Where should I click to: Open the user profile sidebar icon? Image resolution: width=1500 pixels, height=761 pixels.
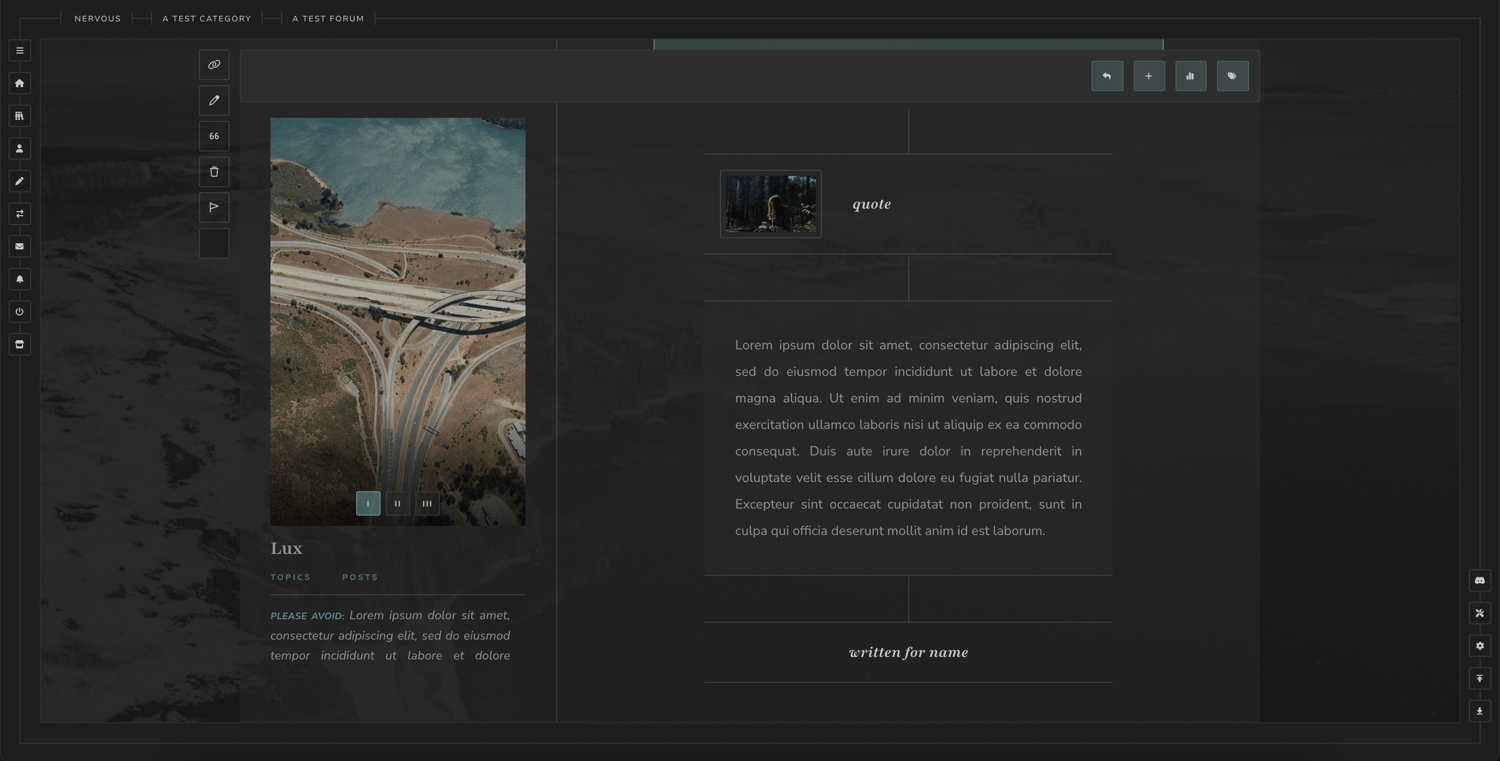click(x=19, y=148)
